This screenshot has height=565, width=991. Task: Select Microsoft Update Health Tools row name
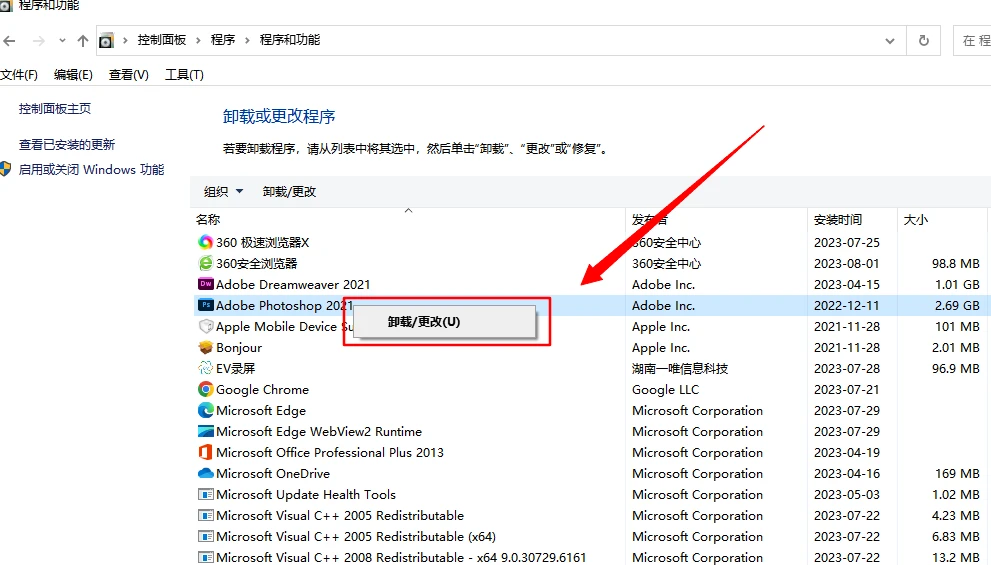coord(306,494)
